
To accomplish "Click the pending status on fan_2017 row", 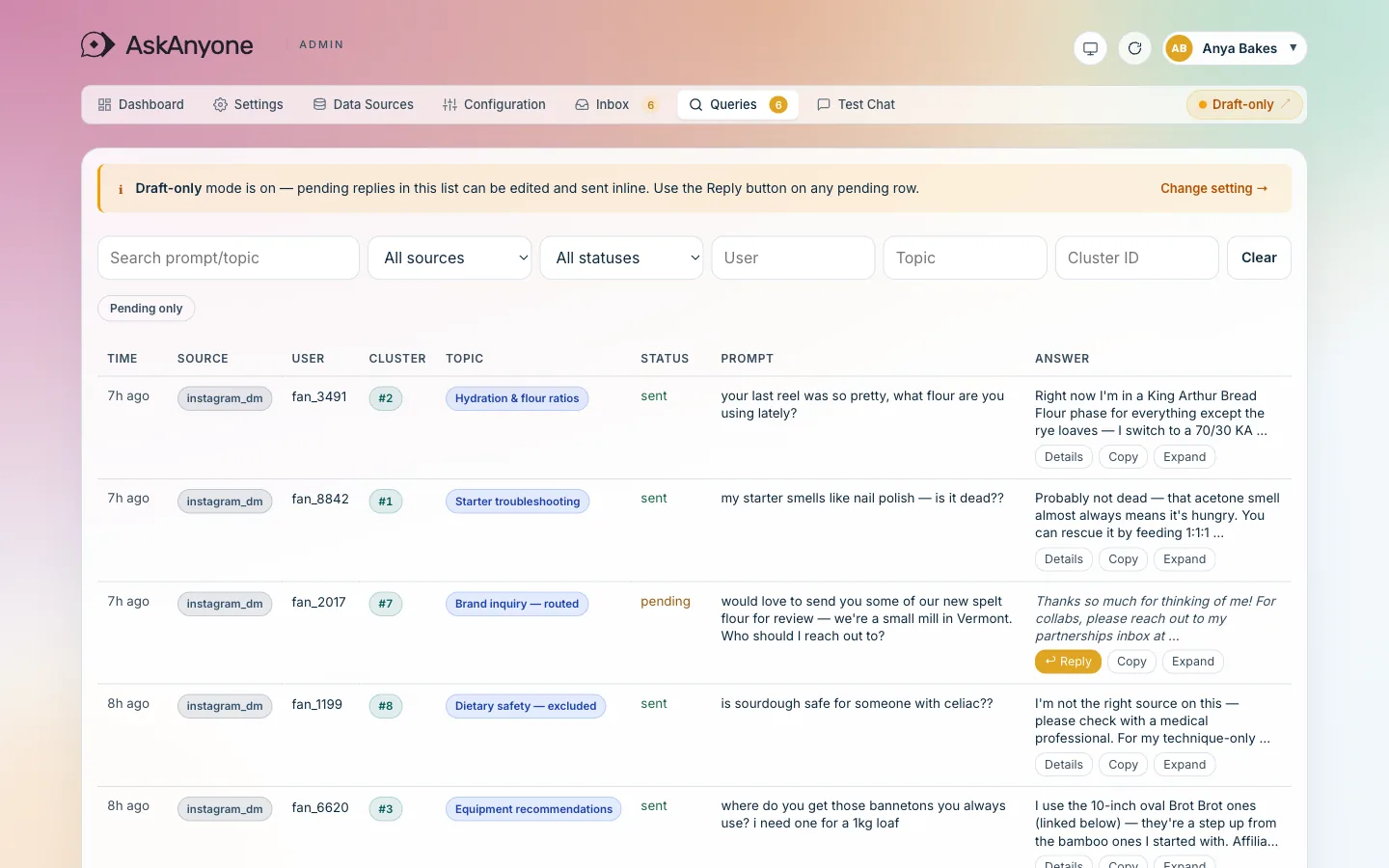I will 666,601.
